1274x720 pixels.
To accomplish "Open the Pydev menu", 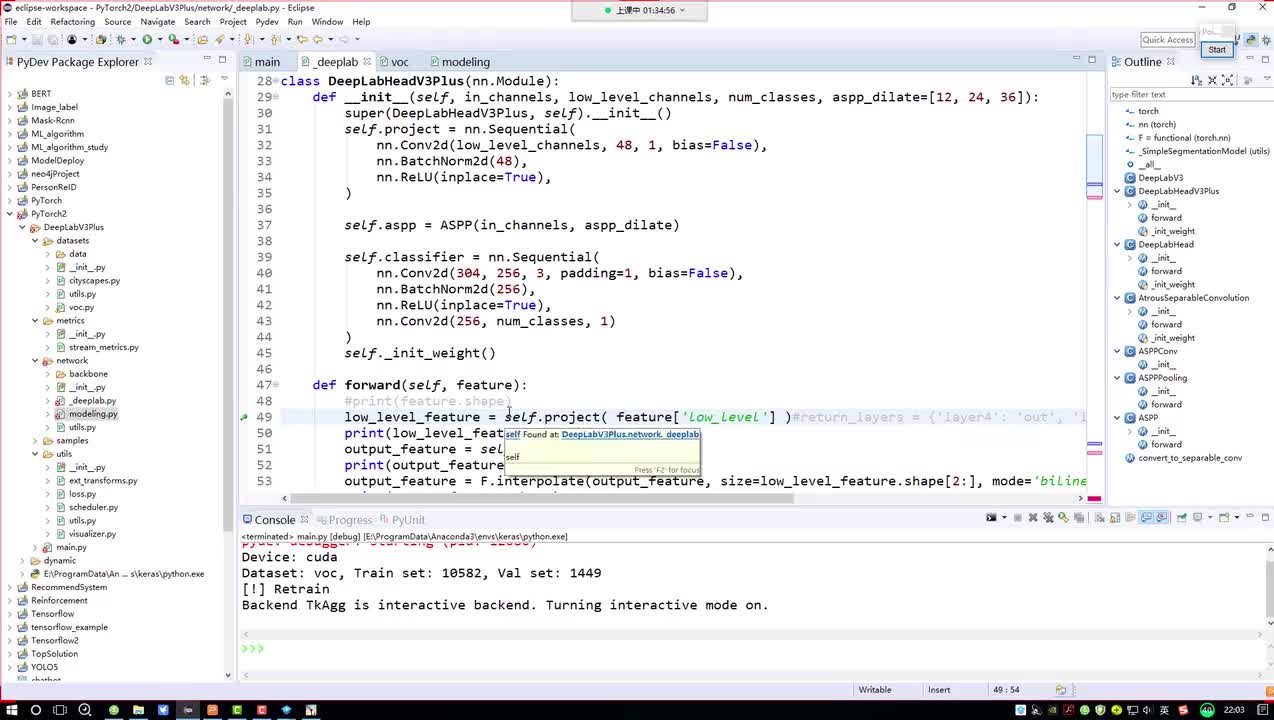I will (267, 21).
